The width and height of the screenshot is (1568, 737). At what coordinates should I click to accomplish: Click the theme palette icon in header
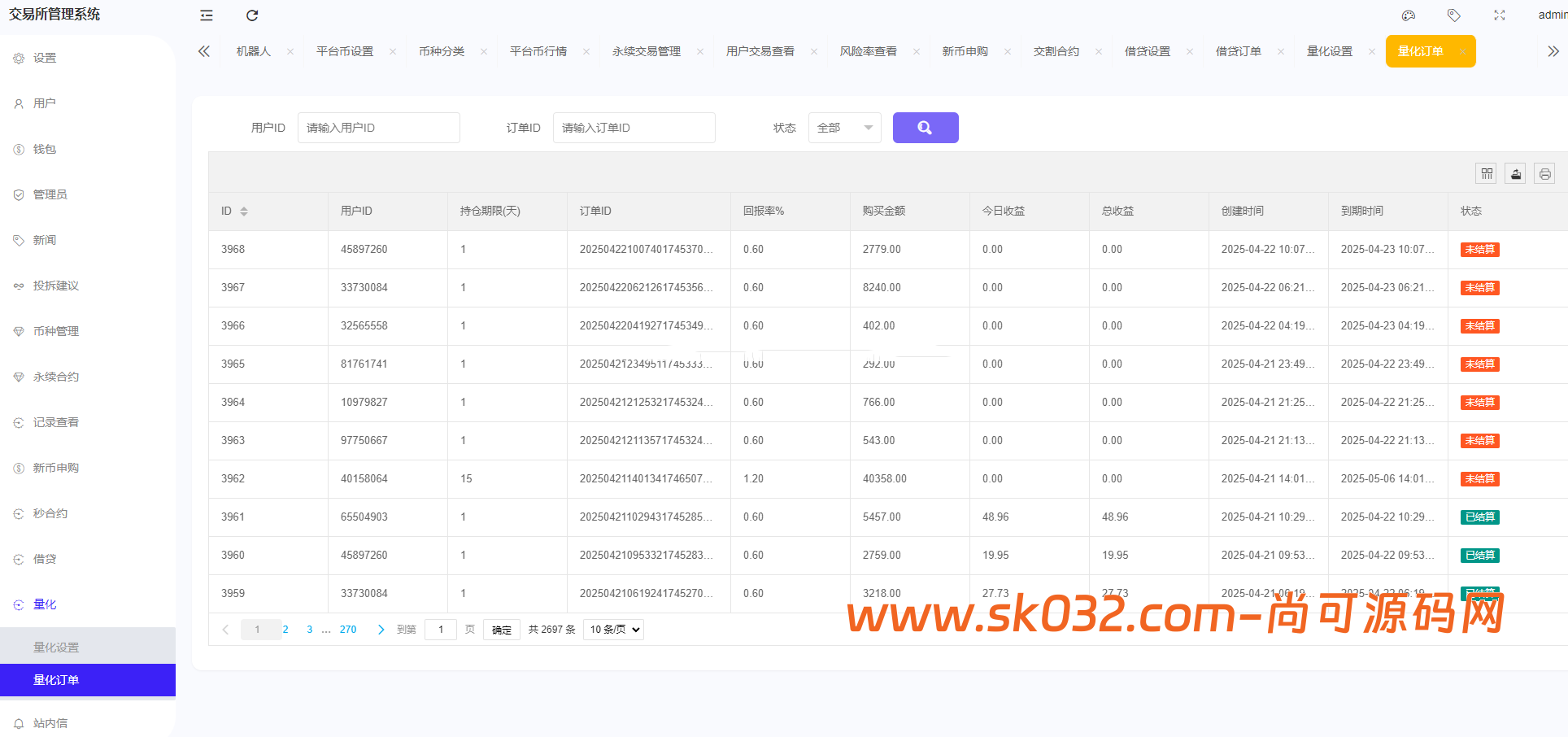[1408, 15]
